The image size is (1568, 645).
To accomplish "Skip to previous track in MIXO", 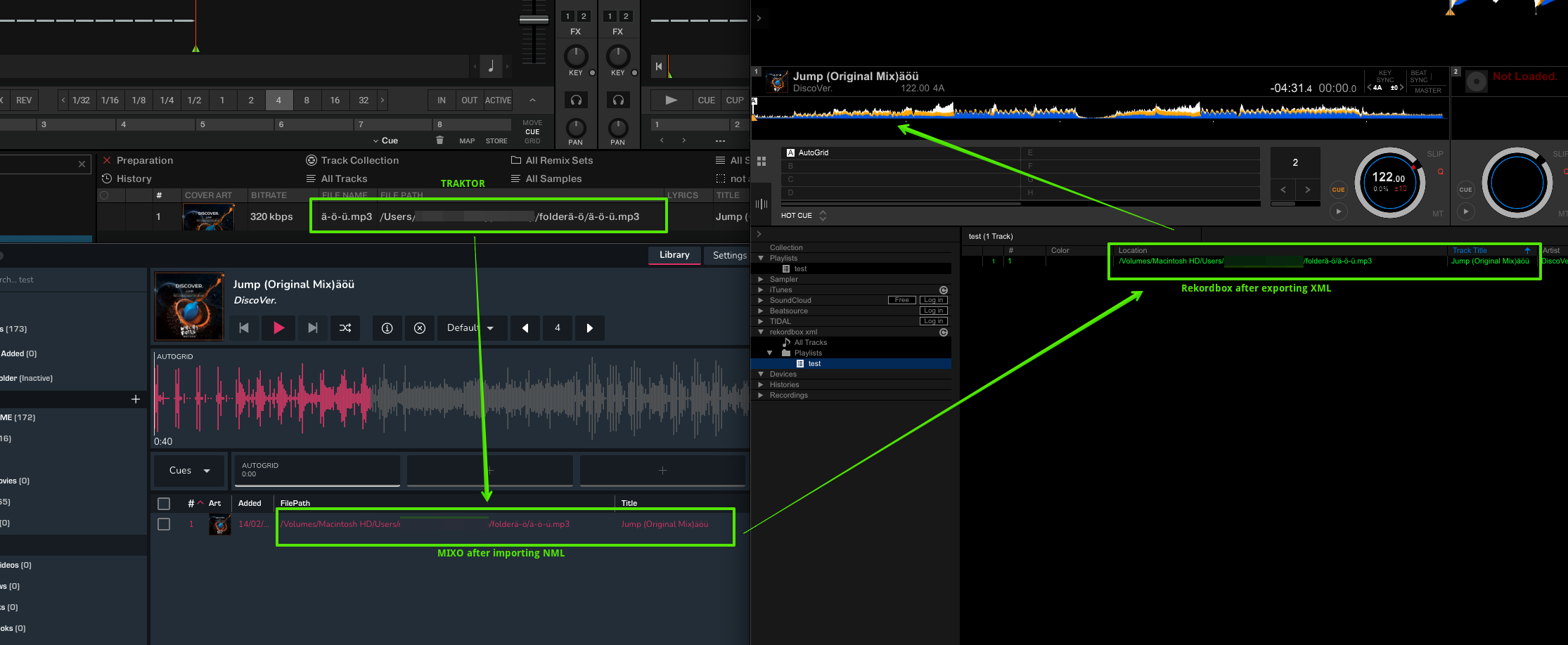I will click(x=244, y=327).
